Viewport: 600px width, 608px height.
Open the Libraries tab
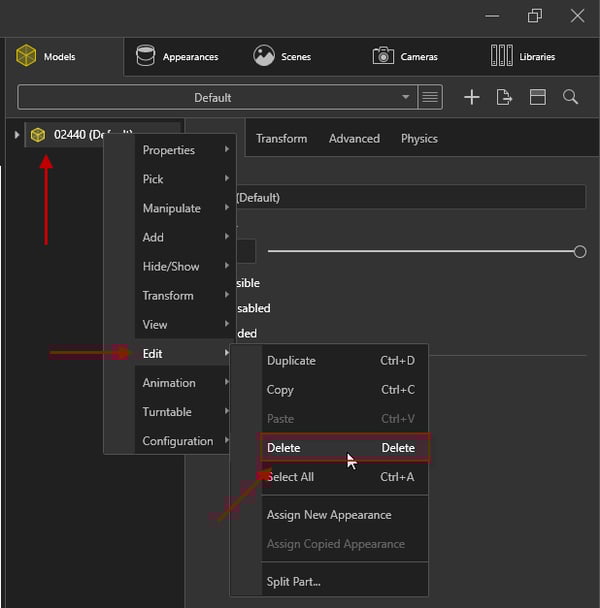pos(522,57)
